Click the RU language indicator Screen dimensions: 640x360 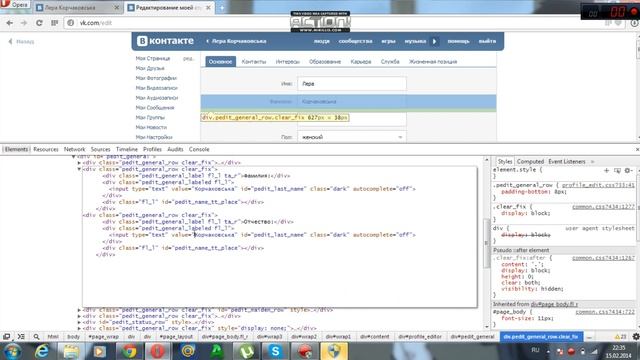click(x=535, y=350)
